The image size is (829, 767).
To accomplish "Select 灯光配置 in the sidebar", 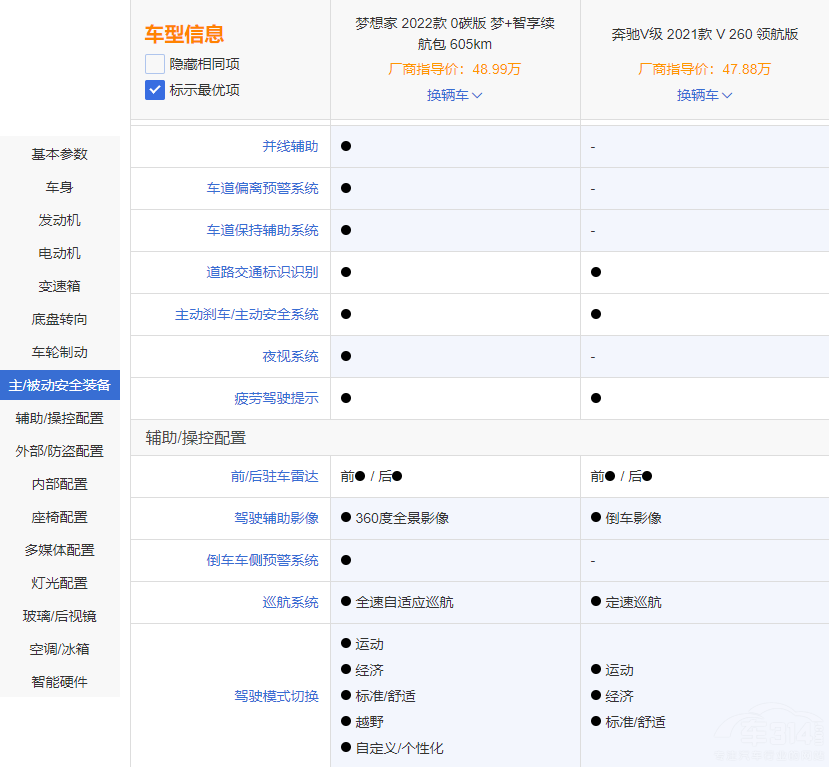I will pos(60,583).
